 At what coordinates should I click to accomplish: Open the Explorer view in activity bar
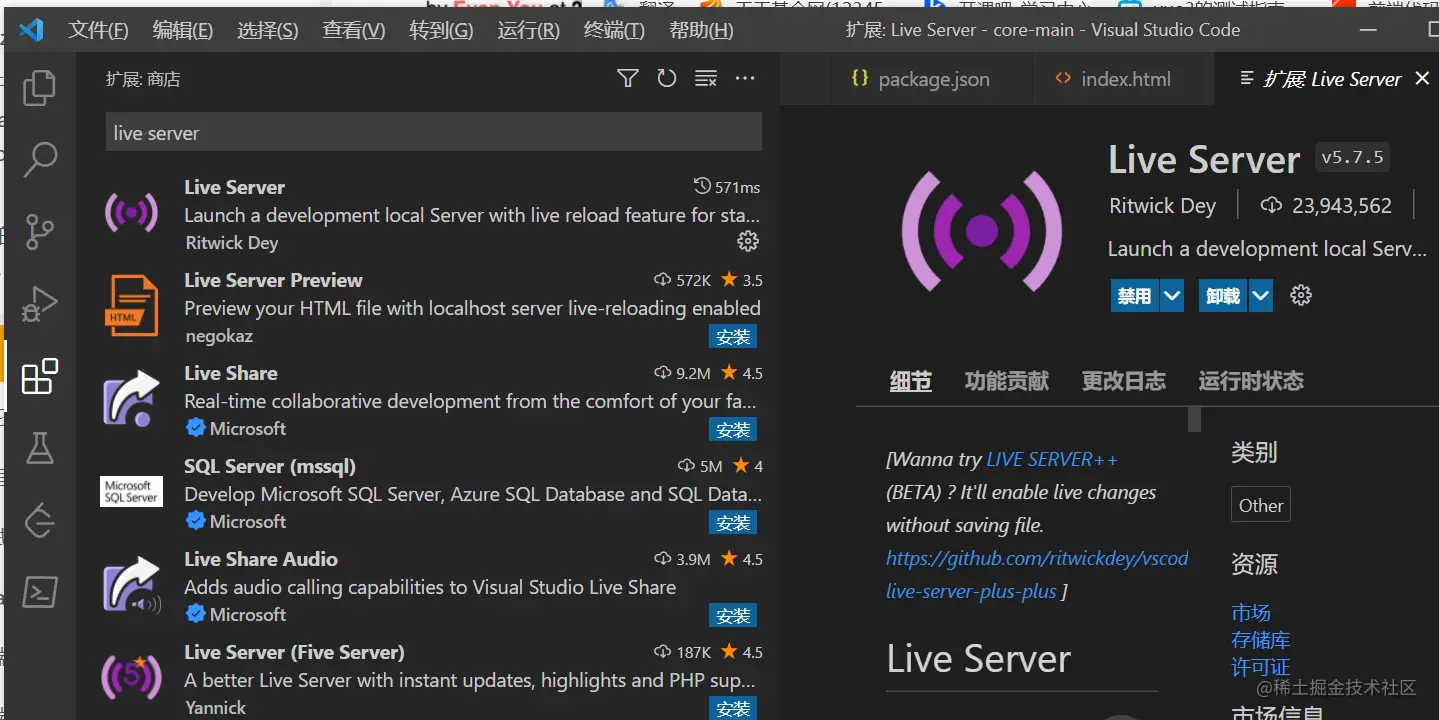tap(39, 87)
